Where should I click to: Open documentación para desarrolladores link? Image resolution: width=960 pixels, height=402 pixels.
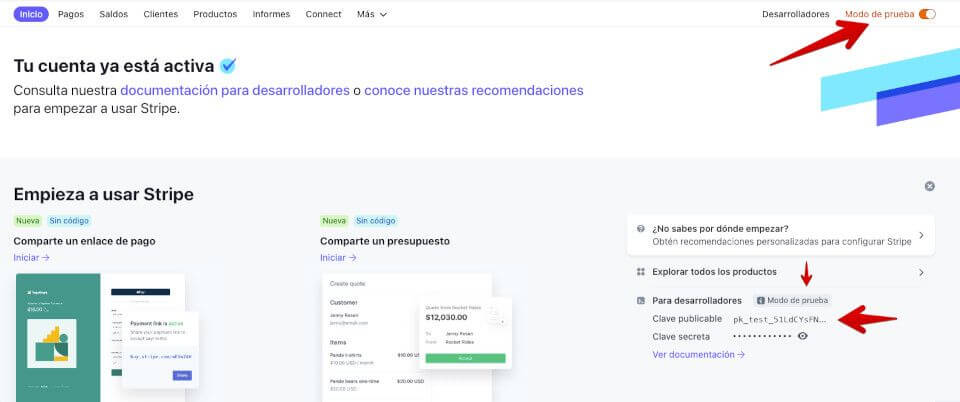coord(235,90)
